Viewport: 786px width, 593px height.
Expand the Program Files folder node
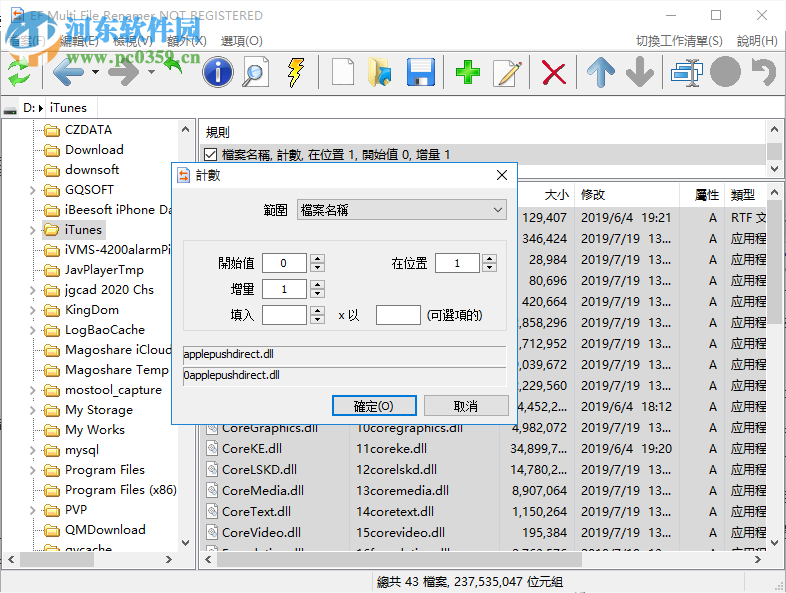pyautogui.click(x=33, y=470)
